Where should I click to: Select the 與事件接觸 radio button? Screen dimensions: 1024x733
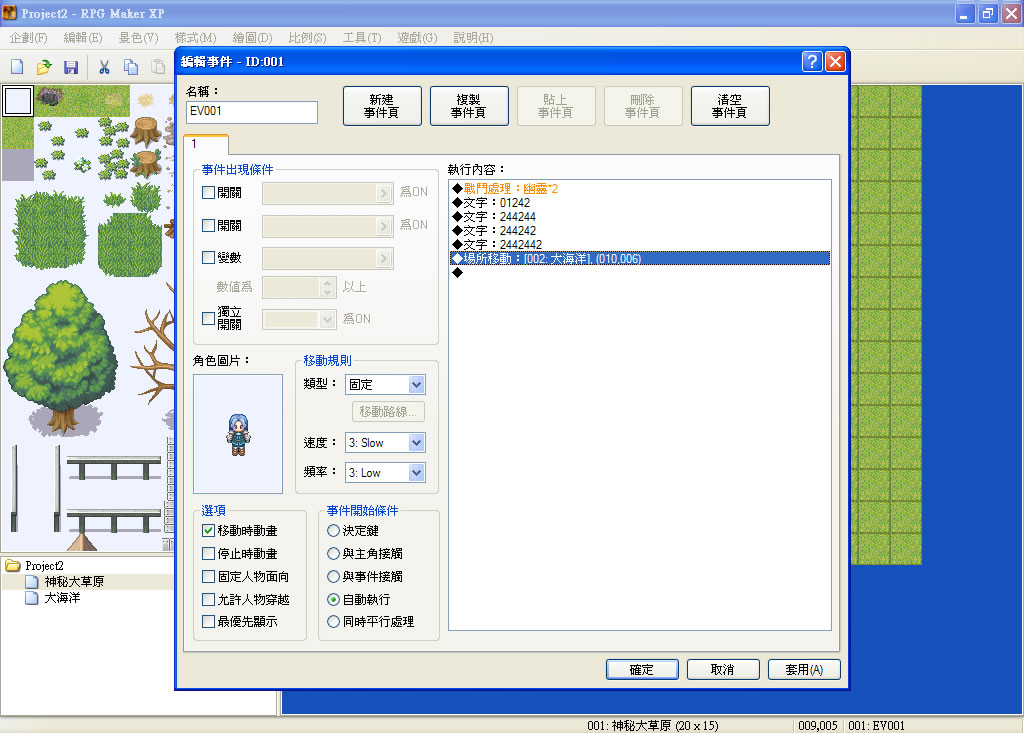click(333, 576)
